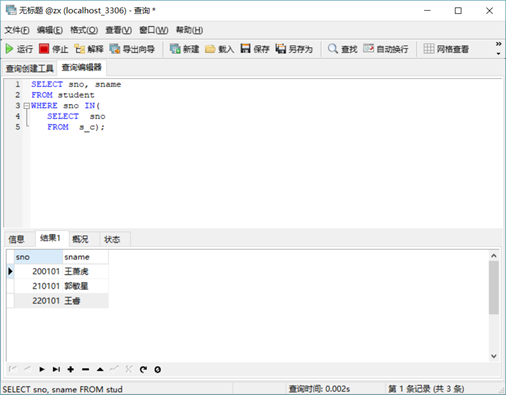This screenshot has width=506, height=395.
Task: Select the name cell in row 210101
Action: click(86, 286)
